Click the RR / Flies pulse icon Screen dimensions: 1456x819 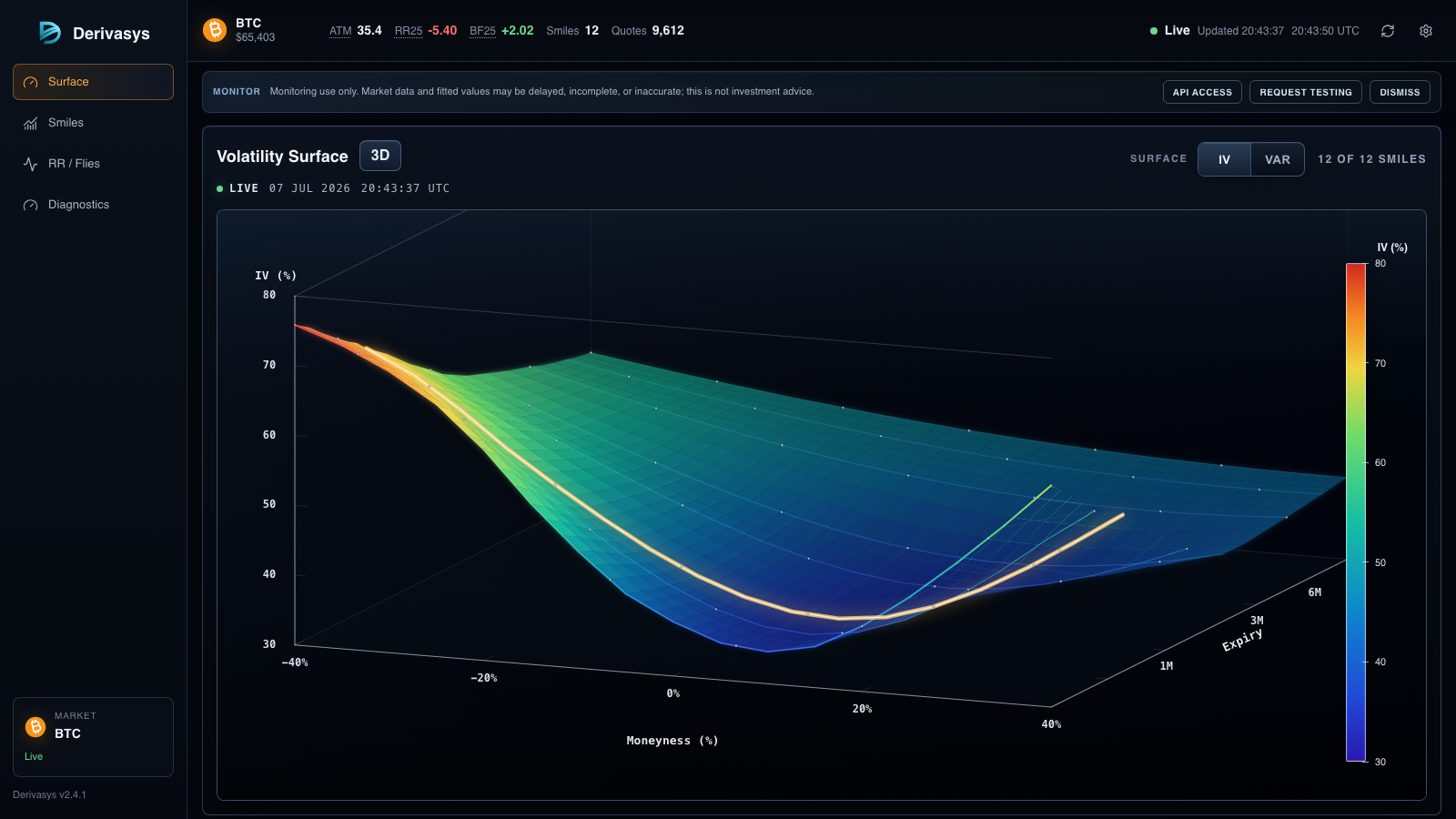(x=30, y=164)
